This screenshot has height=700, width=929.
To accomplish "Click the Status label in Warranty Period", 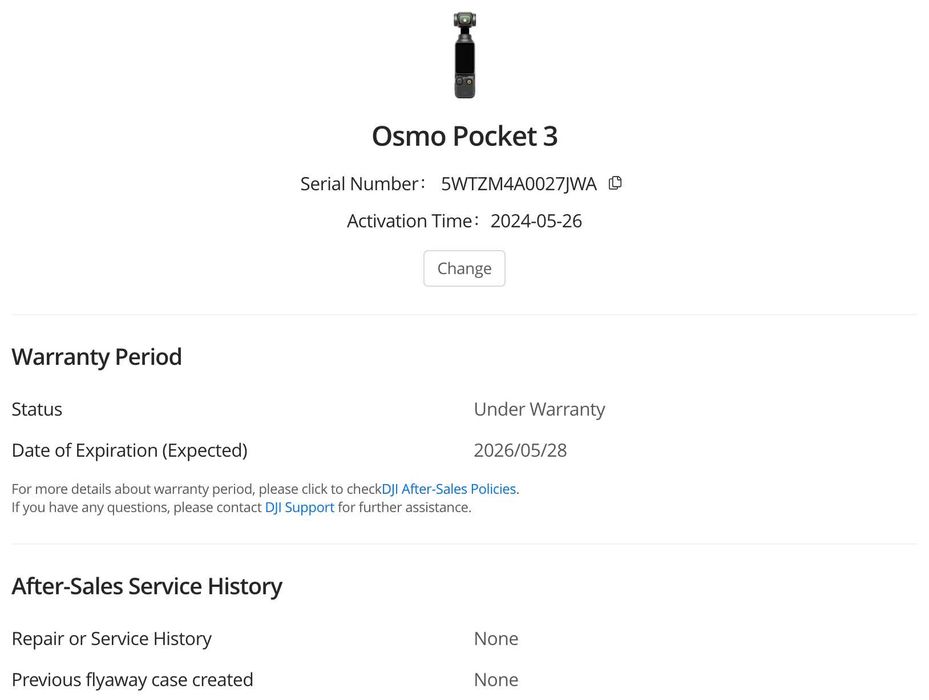I will coord(37,409).
